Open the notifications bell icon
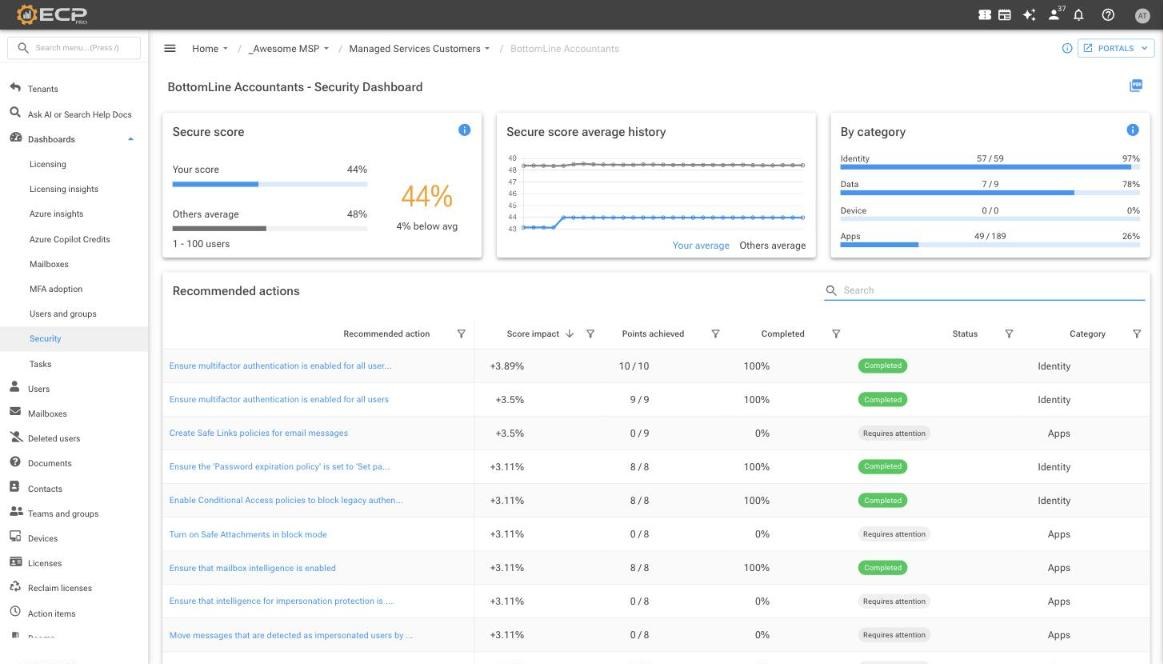 click(1078, 15)
